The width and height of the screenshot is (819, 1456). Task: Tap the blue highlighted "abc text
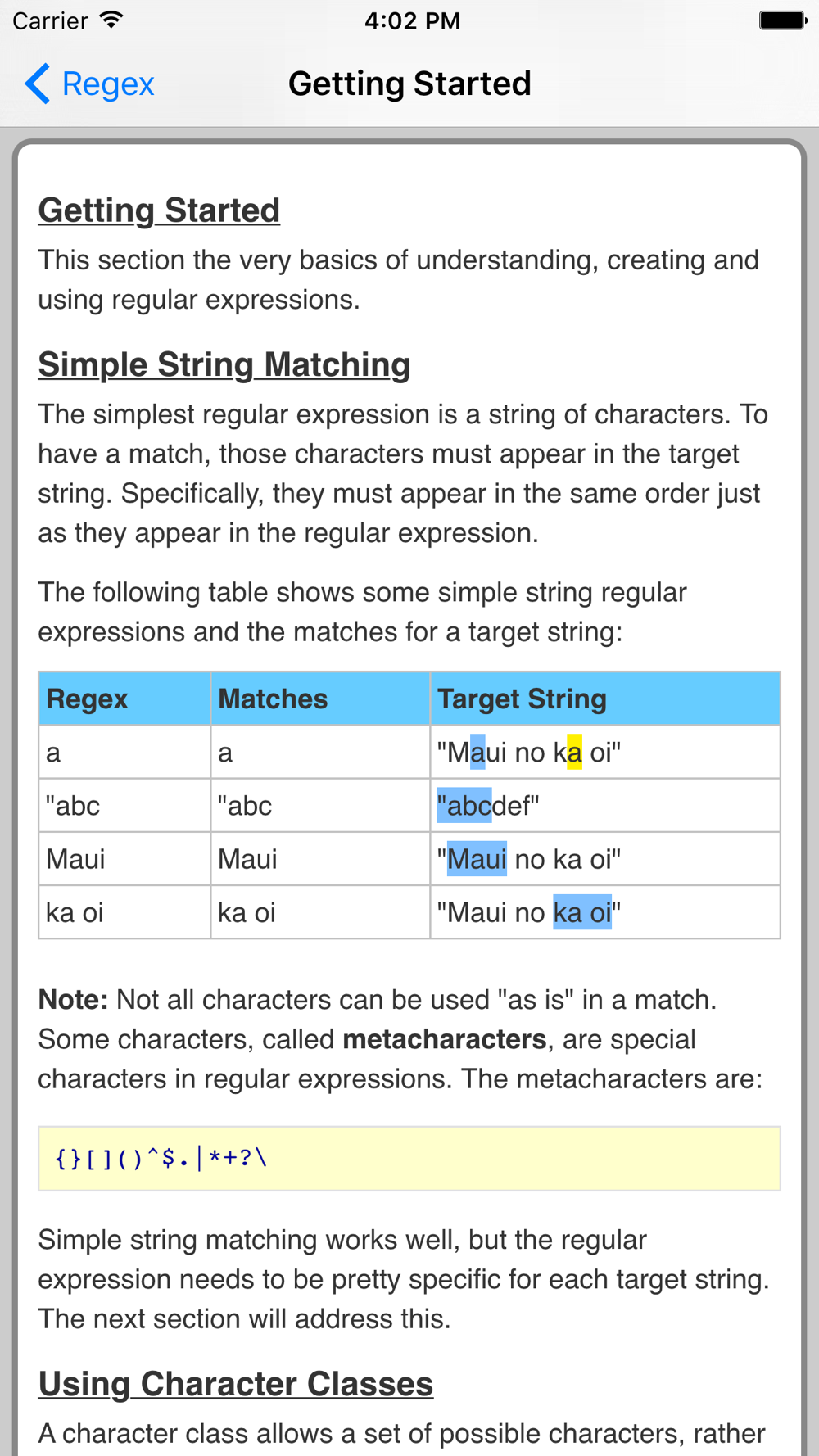click(464, 806)
